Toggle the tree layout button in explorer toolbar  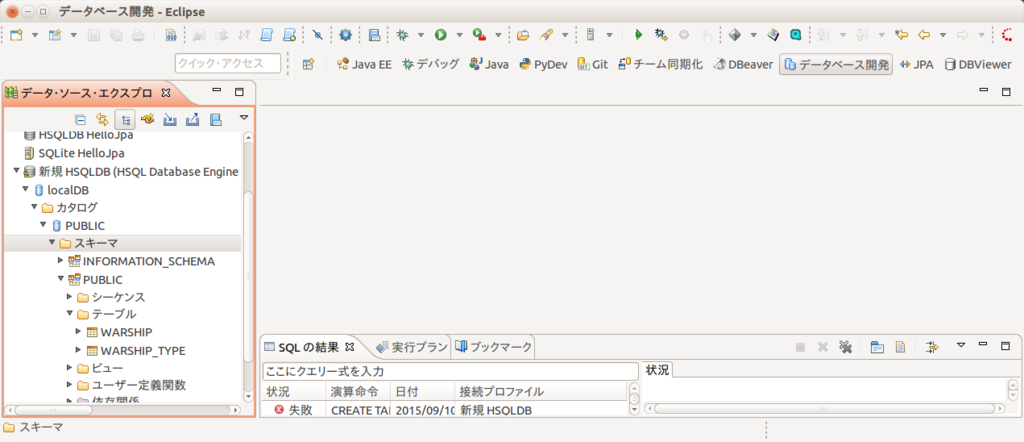[125, 119]
